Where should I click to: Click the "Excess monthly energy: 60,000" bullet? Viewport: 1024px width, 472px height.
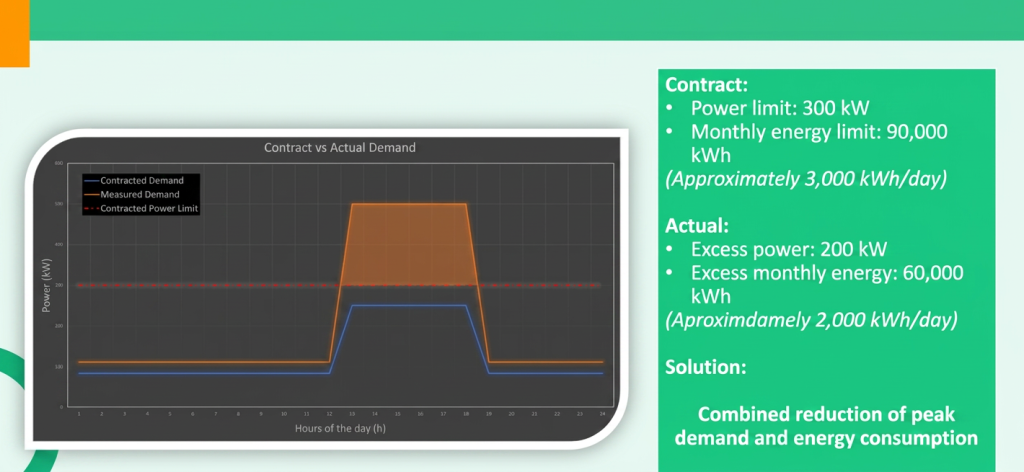point(827,273)
